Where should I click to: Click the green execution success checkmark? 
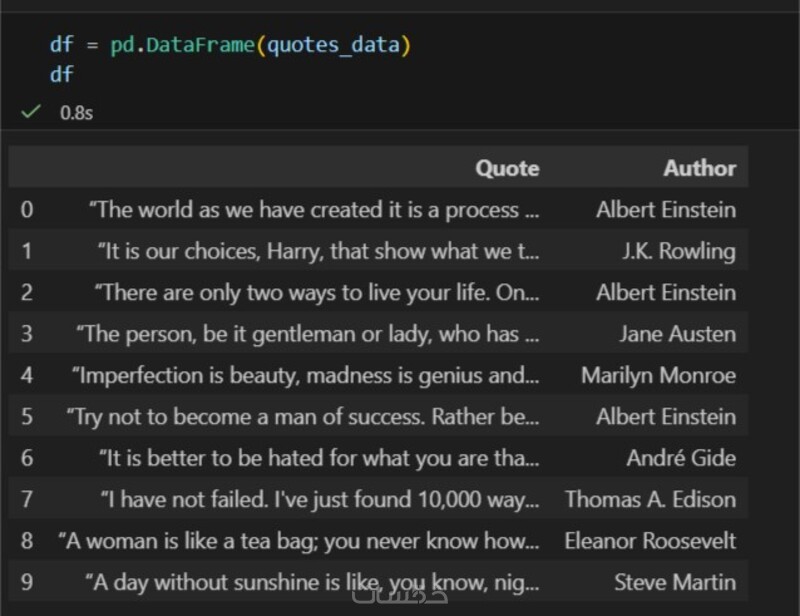(30, 112)
